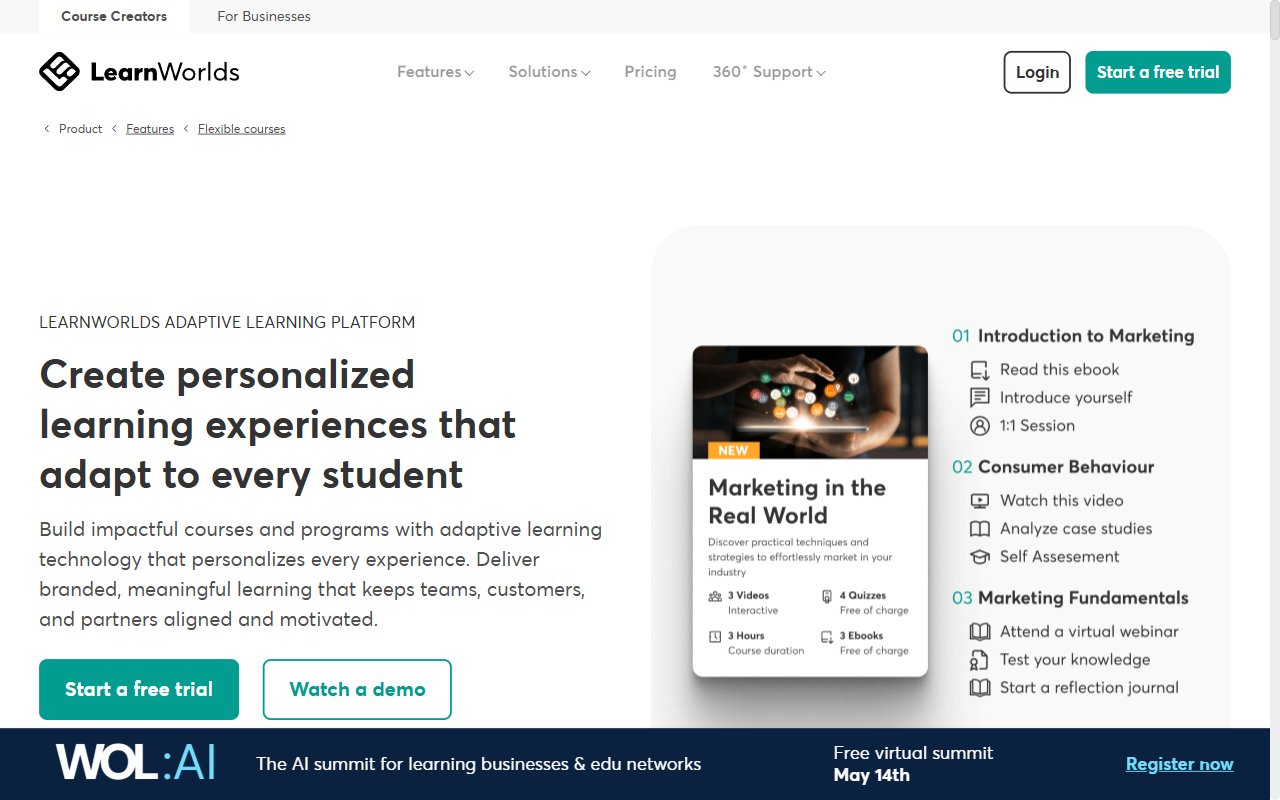1280x800 pixels.
Task: Click the 02 Consumer Behaviour heading
Action: point(1053,467)
